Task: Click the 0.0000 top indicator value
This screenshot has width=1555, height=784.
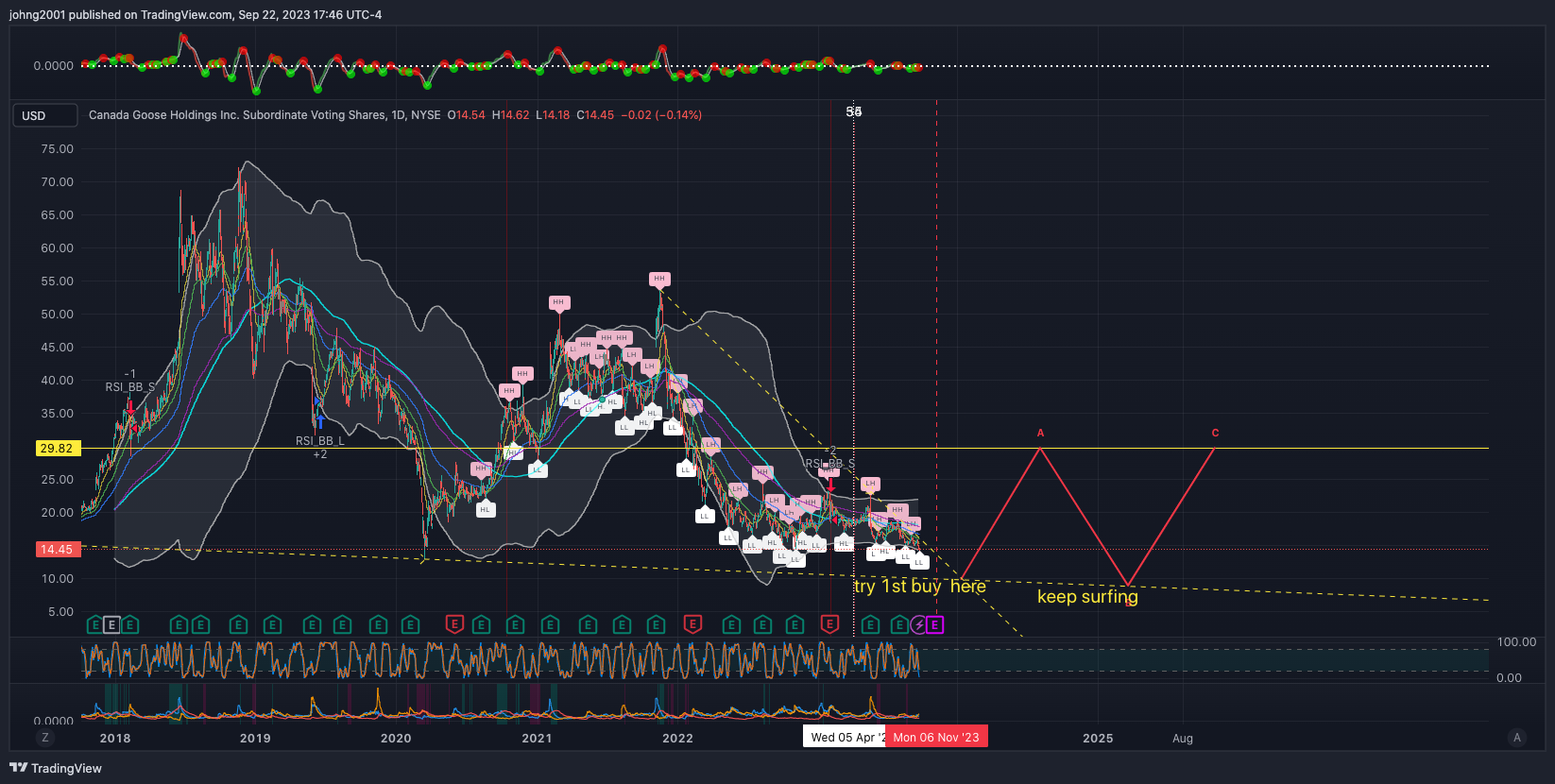Action: click(53, 66)
